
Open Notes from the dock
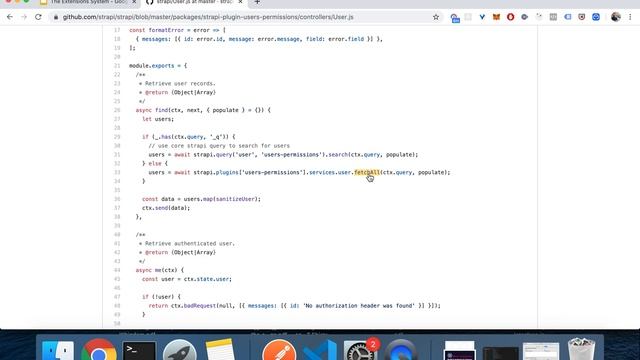click(x=220, y=350)
